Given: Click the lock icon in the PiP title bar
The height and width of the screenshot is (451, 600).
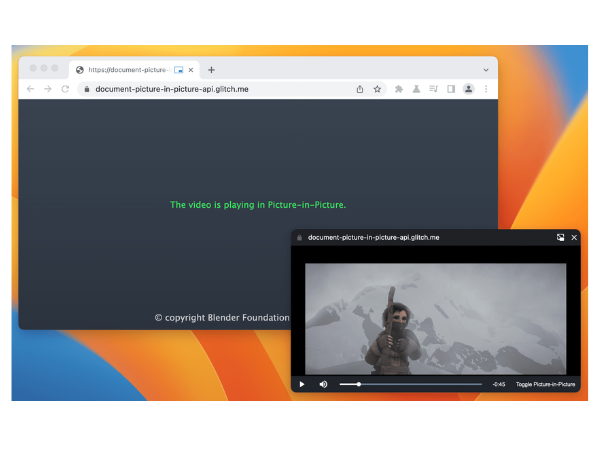Looking at the screenshot, I should point(299,238).
